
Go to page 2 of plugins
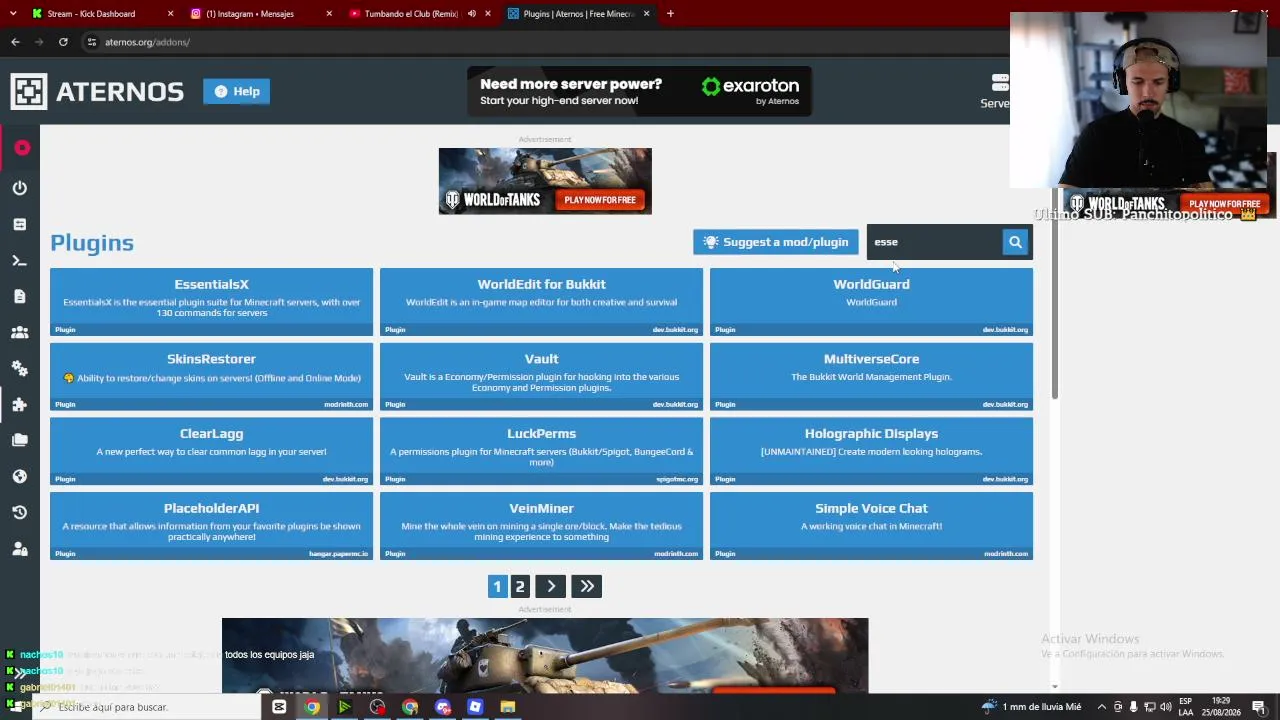click(x=520, y=587)
